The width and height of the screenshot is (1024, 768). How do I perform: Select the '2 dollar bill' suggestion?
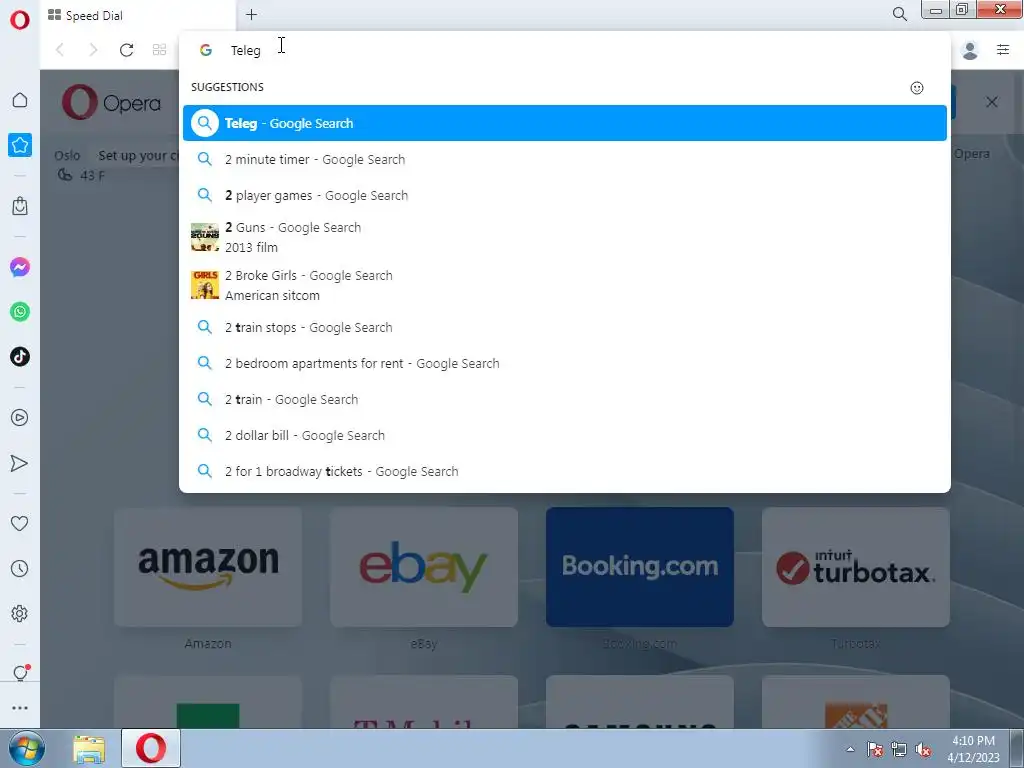pos(564,435)
